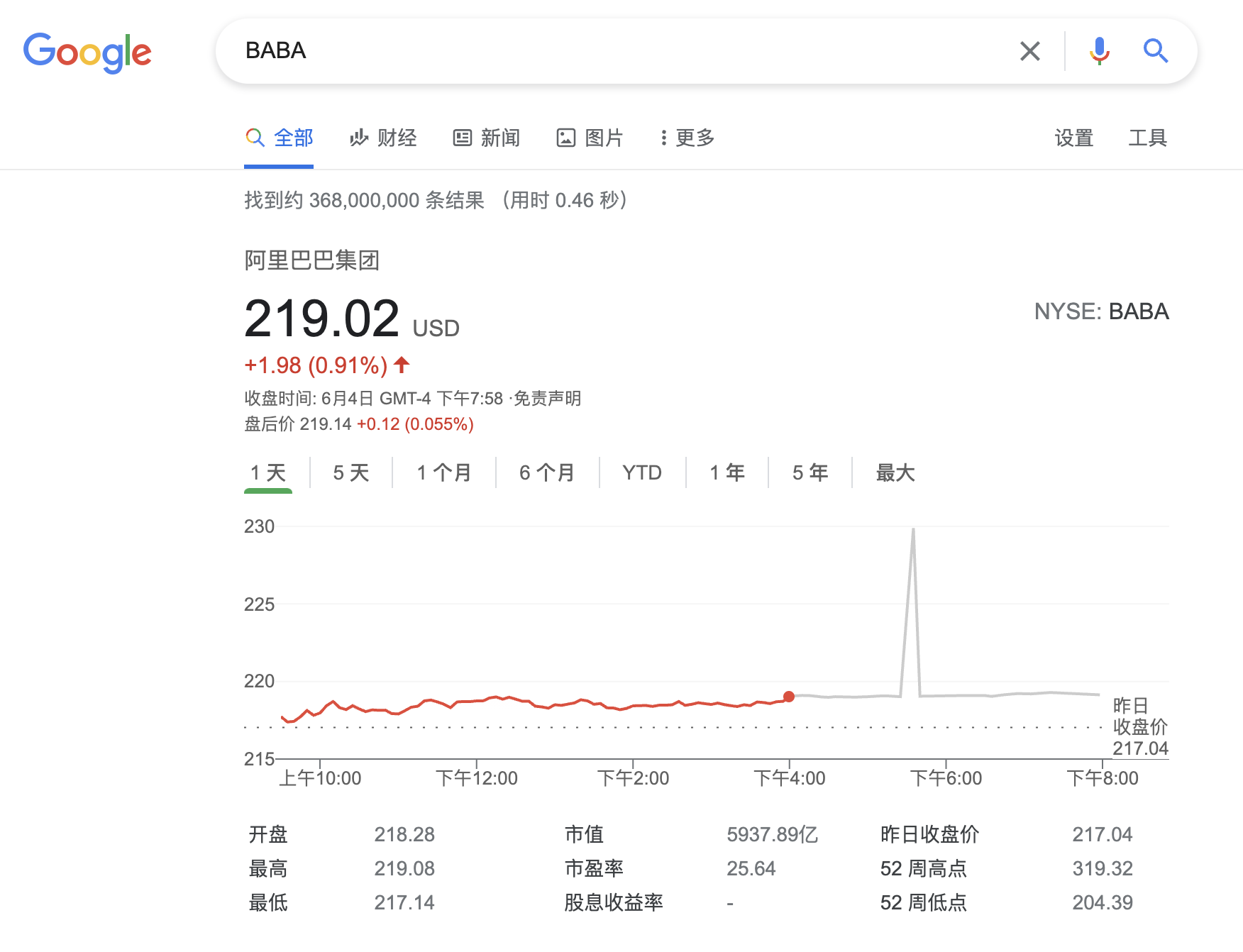Expand the 更多 more menu

(687, 138)
